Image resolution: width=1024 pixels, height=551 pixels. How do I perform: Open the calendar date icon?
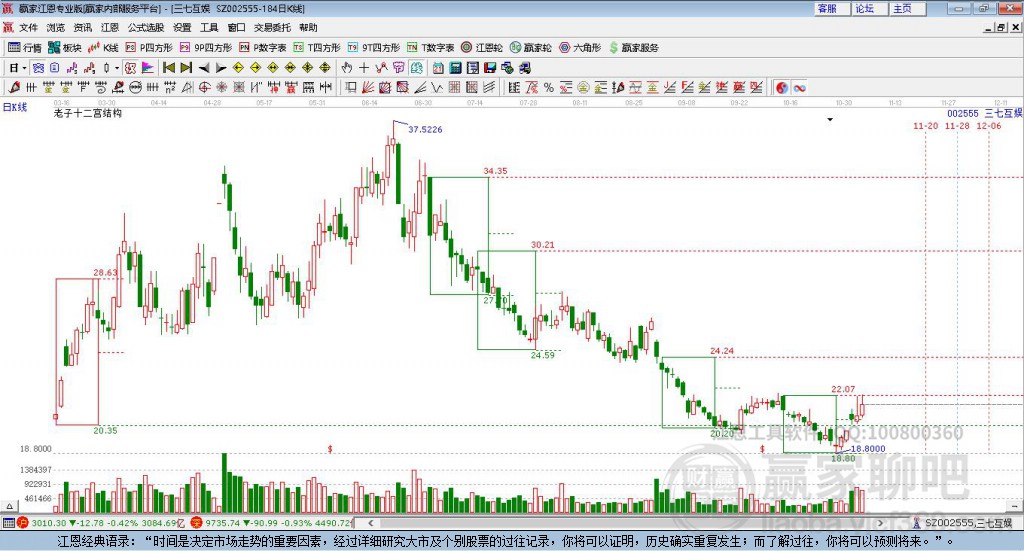tap(438, 68)
